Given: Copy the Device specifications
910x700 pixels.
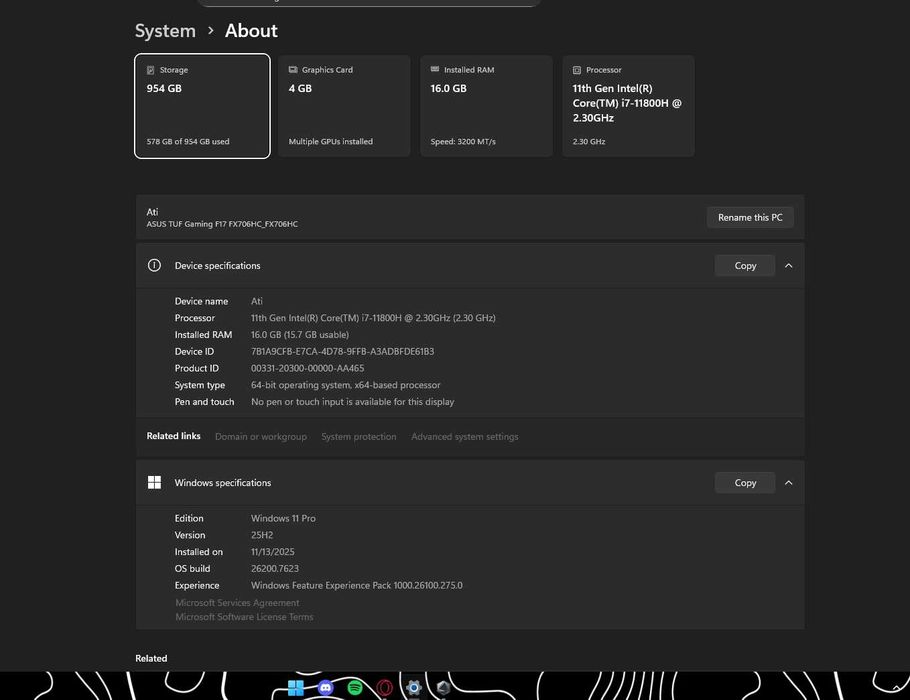Looking at the screenshot, I should [x=745, y=265].
